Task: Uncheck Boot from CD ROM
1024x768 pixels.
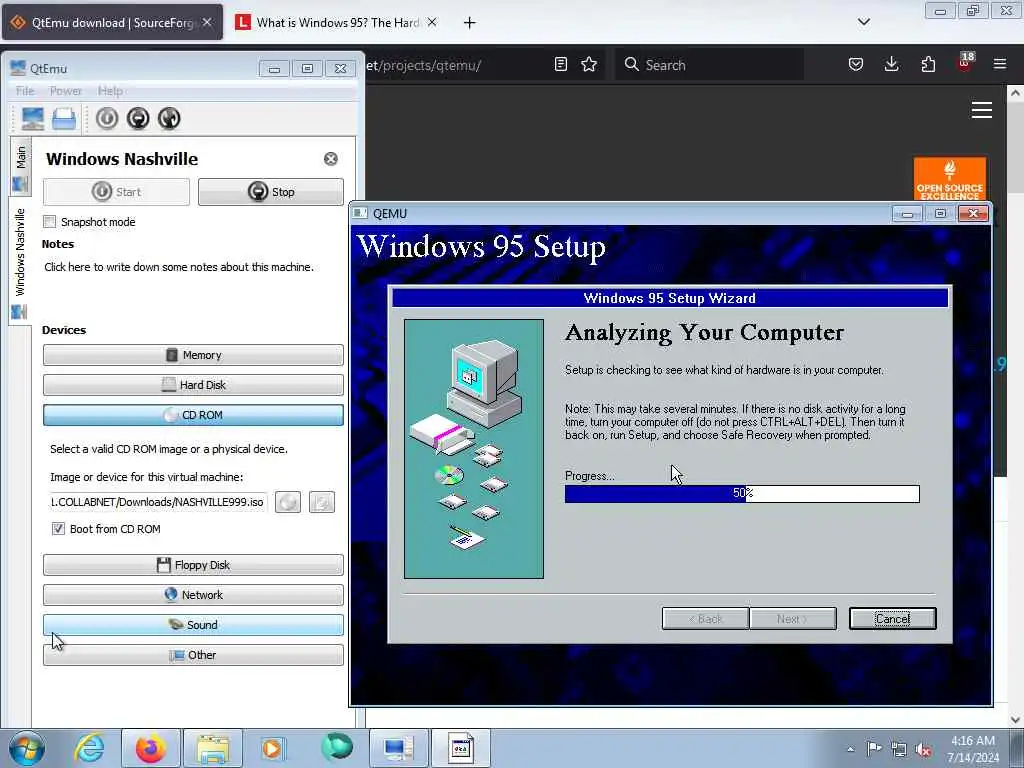Action: (58, 529)
